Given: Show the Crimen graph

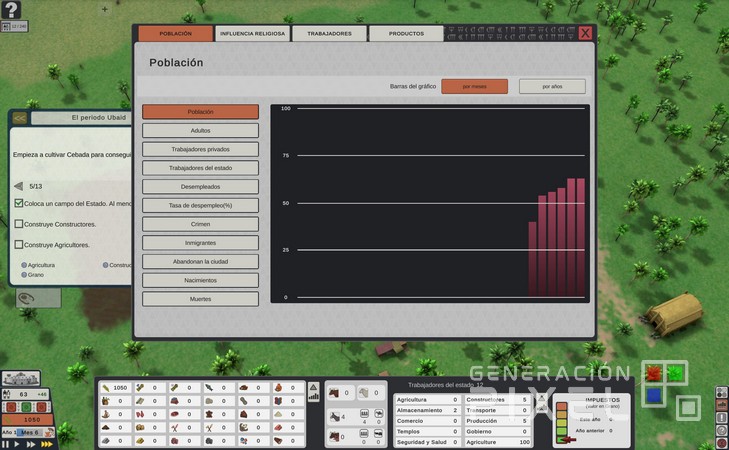Looking at the screenshot, I should (x=200, y=224).
